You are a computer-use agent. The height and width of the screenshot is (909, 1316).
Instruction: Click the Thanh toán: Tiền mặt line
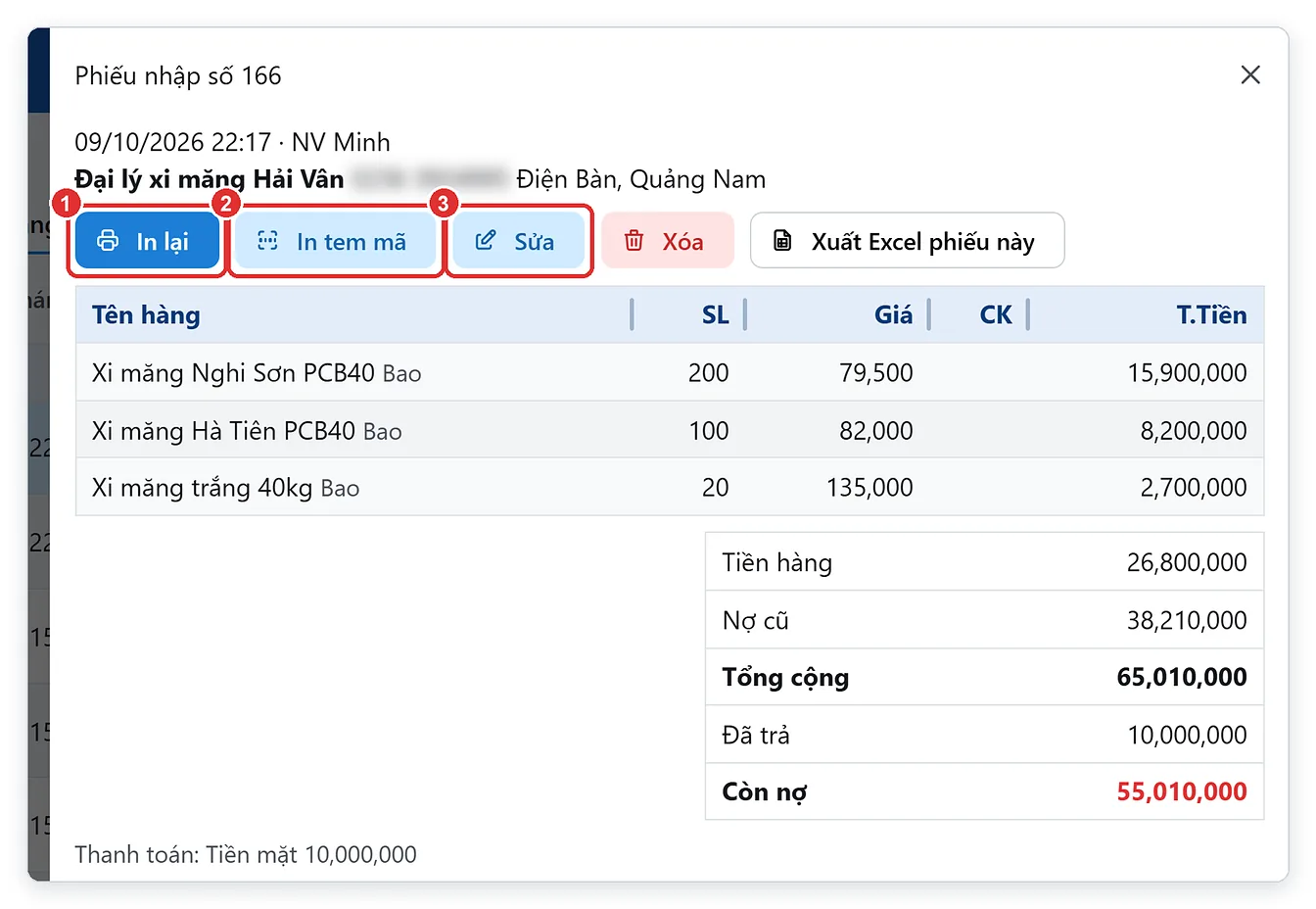pyautogui.click(x=246, y=854)
